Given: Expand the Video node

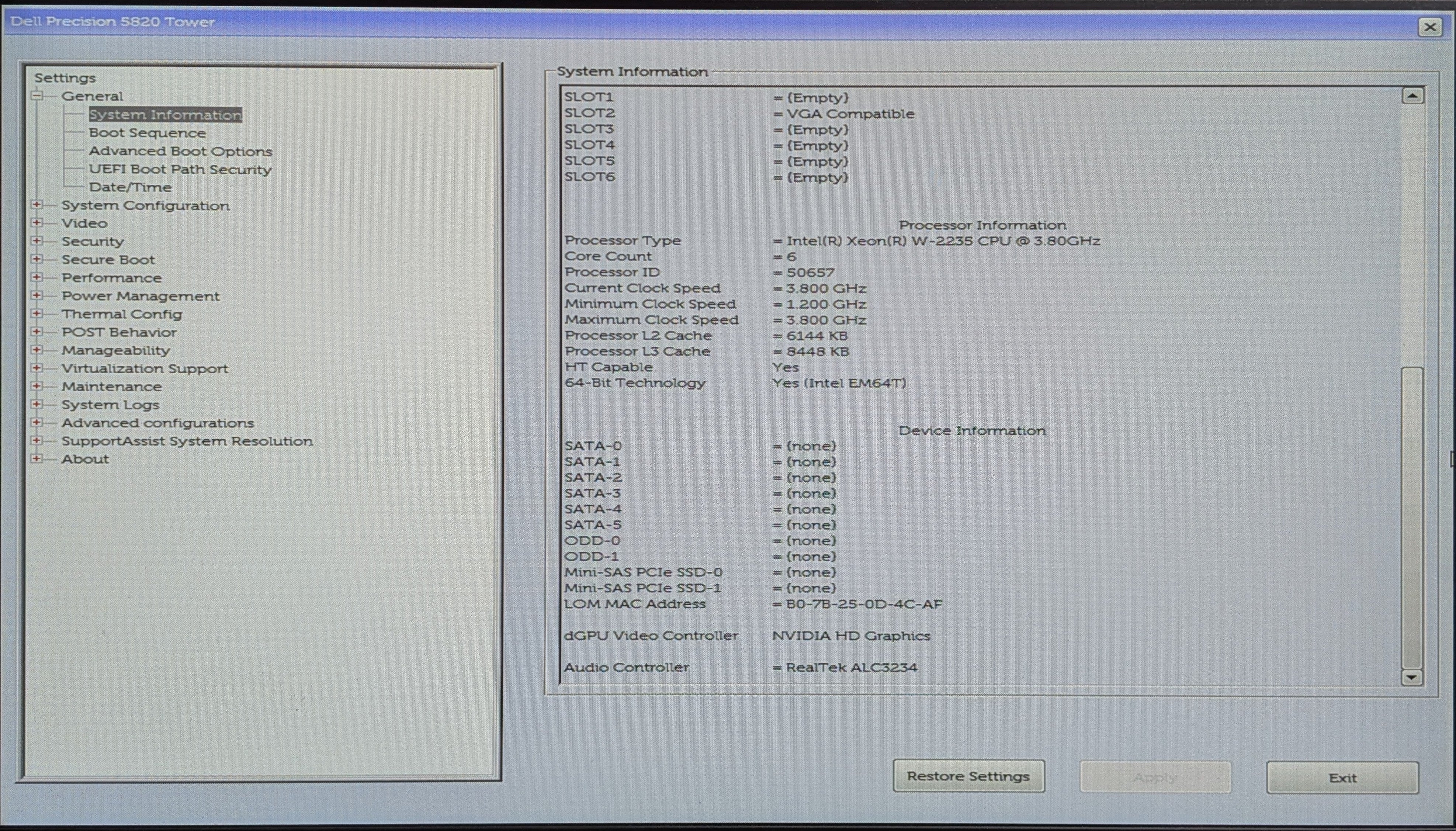Looking at the screenshot, I should pos(37,223).
